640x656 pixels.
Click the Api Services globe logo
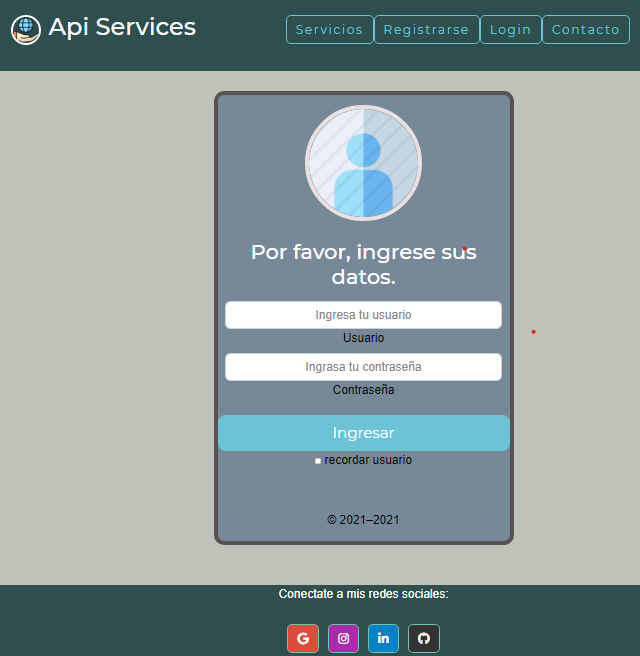[x=26, y=30]
